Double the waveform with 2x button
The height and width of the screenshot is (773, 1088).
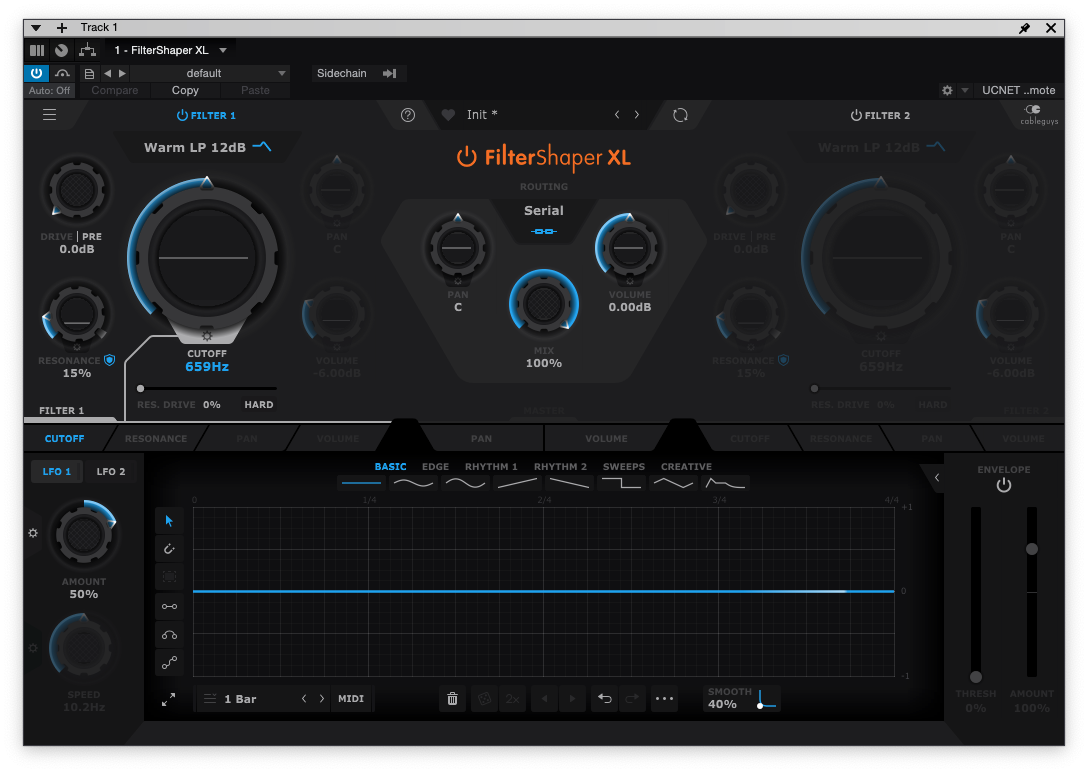pos(513,699)
